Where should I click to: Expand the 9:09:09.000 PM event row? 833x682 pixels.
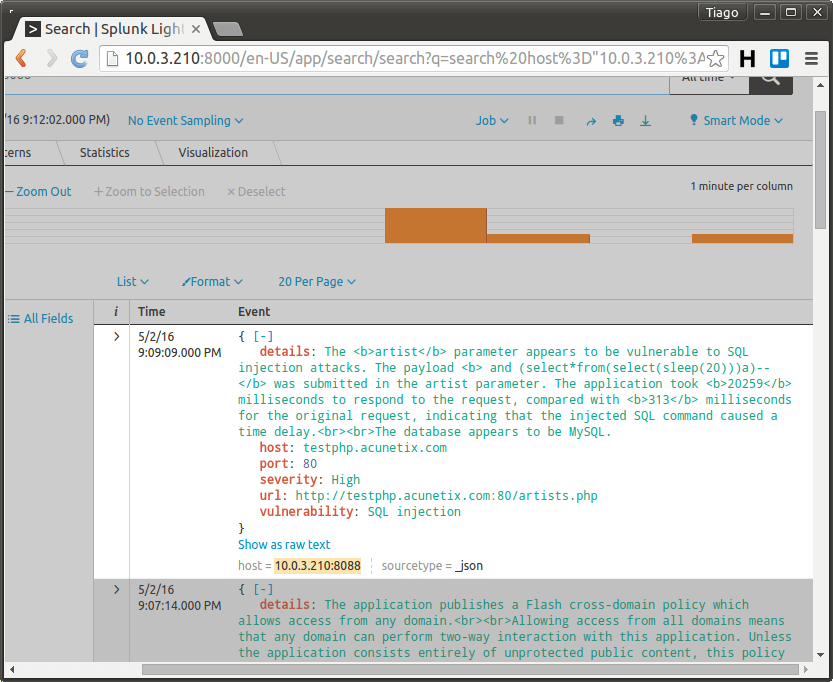(116, 336)
